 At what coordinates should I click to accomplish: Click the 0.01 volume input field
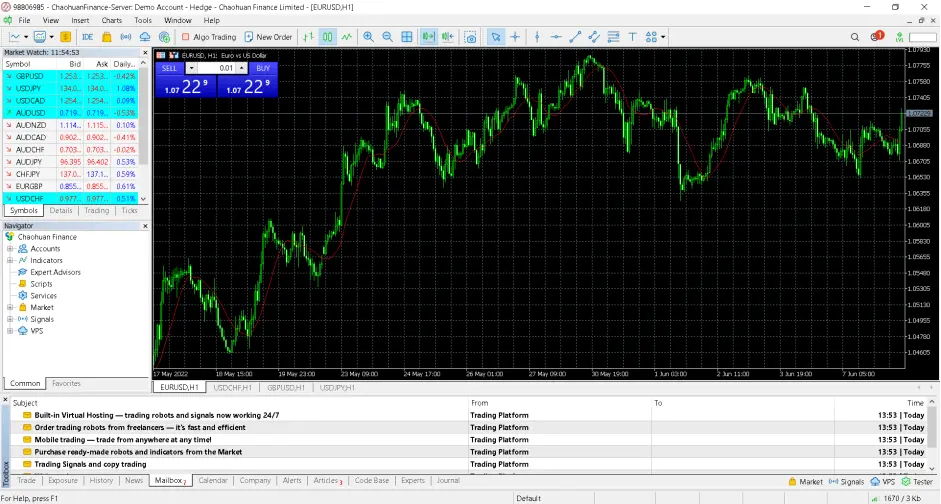tap(217, 68)
